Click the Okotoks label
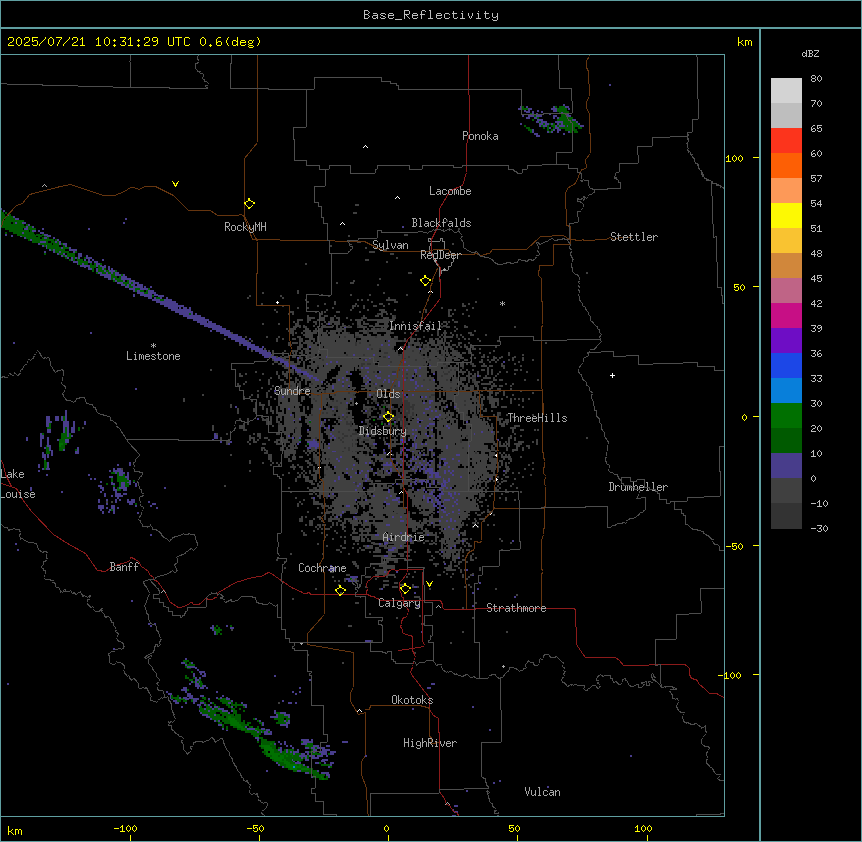This screenshot has width=862, height=842. click(x=412, y=700)
